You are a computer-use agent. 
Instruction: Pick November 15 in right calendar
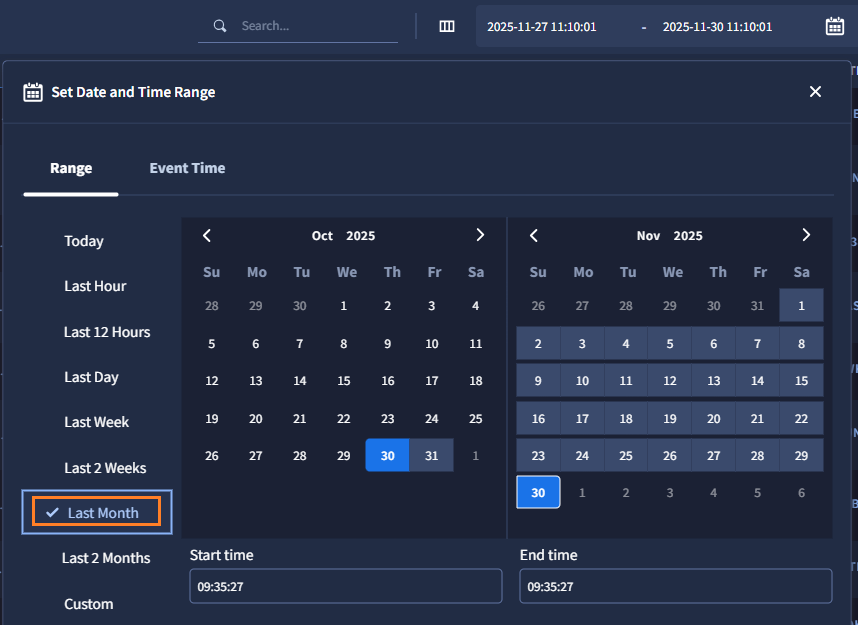coord(801,381)
